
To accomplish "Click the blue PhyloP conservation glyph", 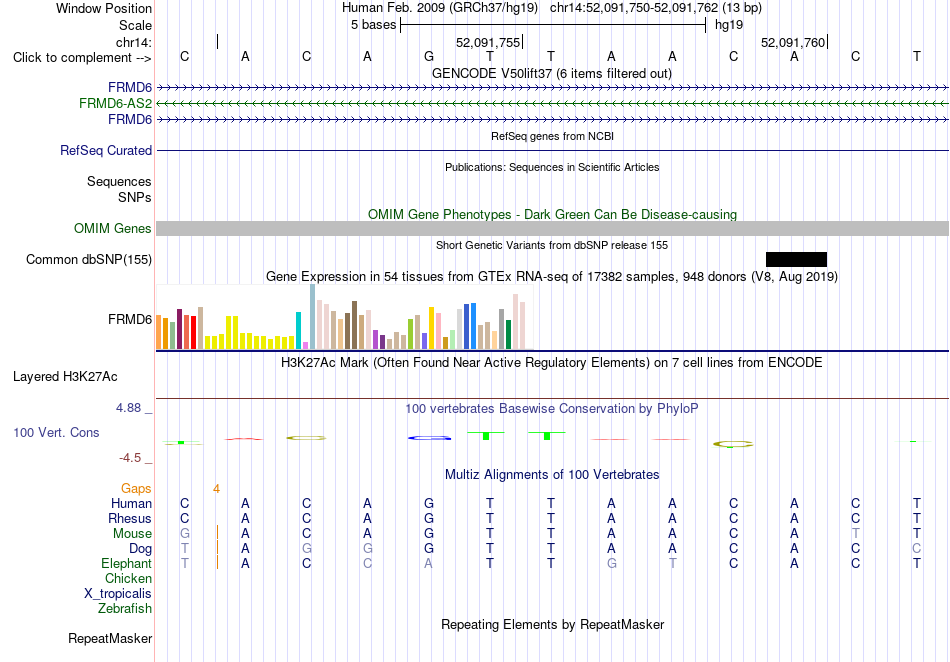I will click(x=430, y=437).
